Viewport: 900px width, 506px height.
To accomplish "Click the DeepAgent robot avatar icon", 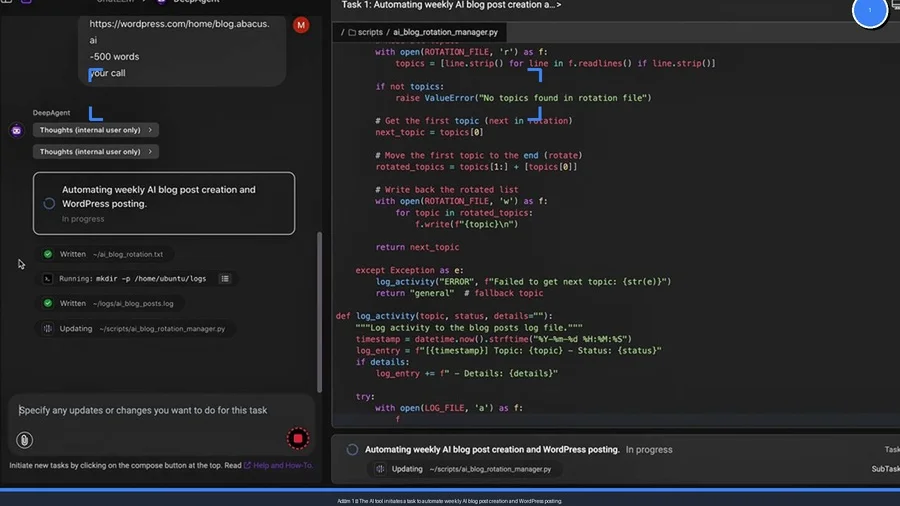I will point(16,130).
